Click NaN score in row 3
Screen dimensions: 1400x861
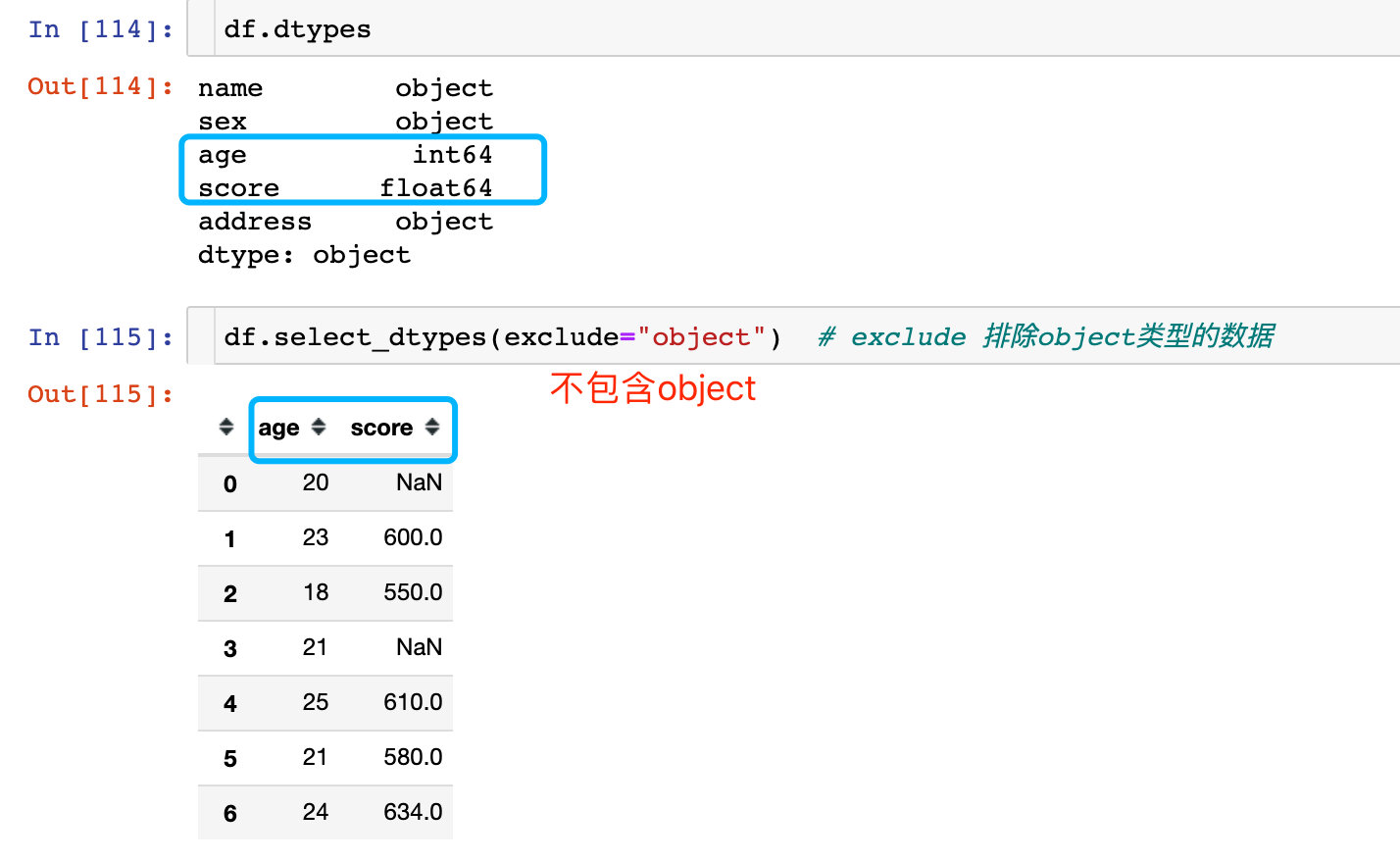[x=419, y=647]
